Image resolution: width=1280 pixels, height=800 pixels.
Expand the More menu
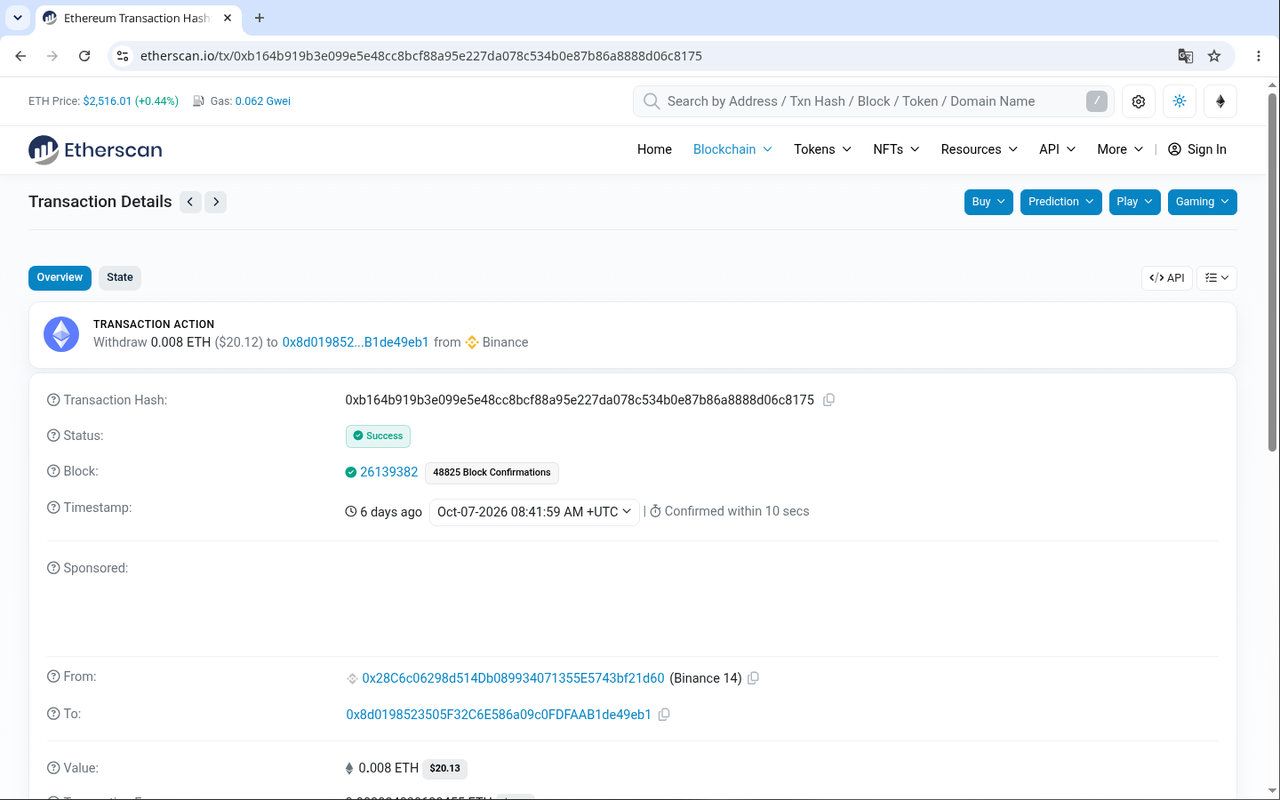click(x=1120, y=149)
